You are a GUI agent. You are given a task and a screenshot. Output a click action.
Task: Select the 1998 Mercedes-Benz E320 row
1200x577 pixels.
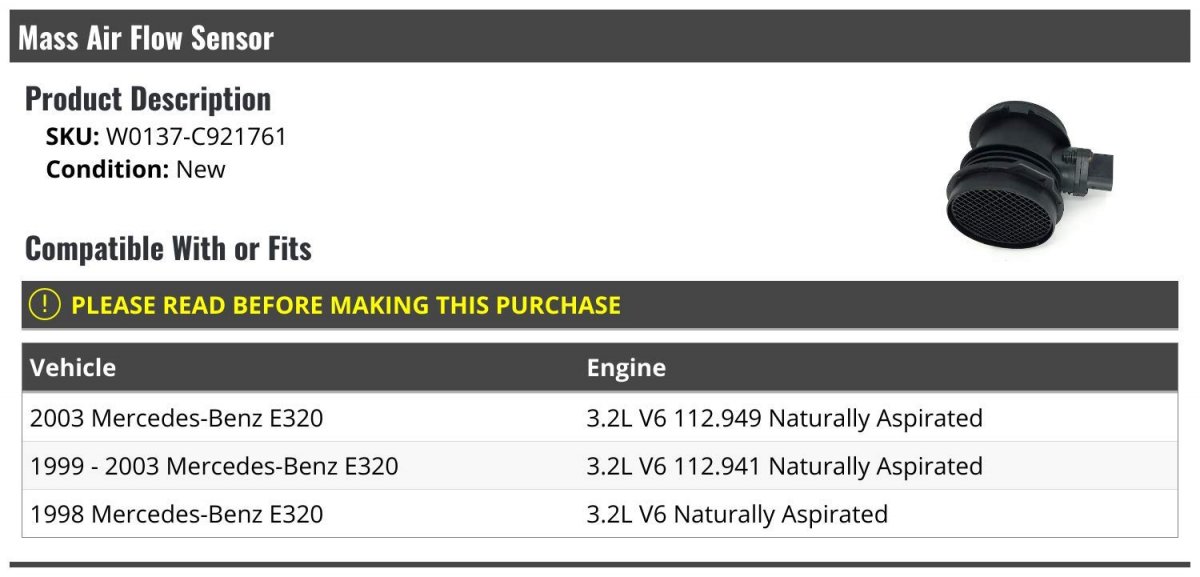177,514
